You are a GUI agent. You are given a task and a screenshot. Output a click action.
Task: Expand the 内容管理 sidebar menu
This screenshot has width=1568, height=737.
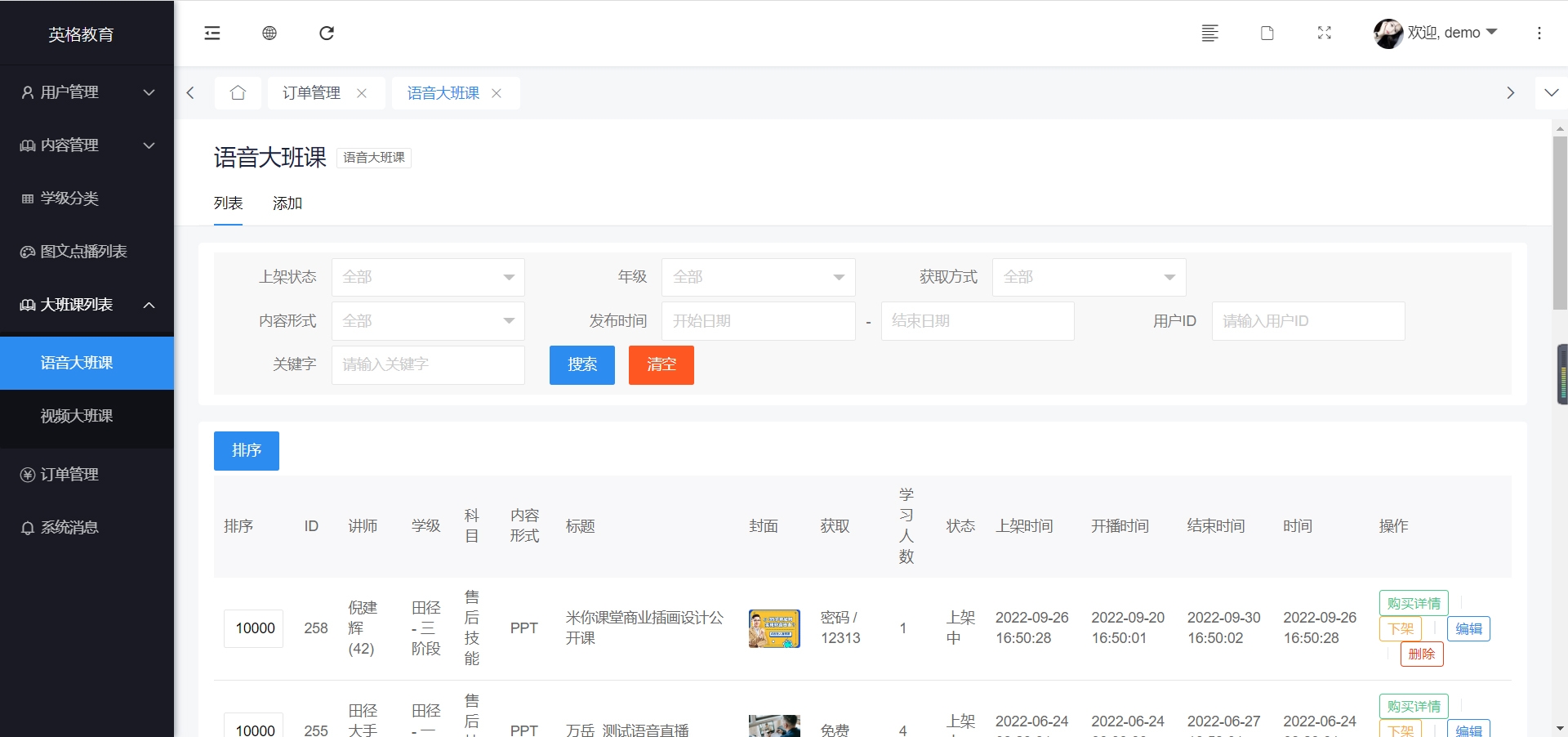[x=87, y=145]
